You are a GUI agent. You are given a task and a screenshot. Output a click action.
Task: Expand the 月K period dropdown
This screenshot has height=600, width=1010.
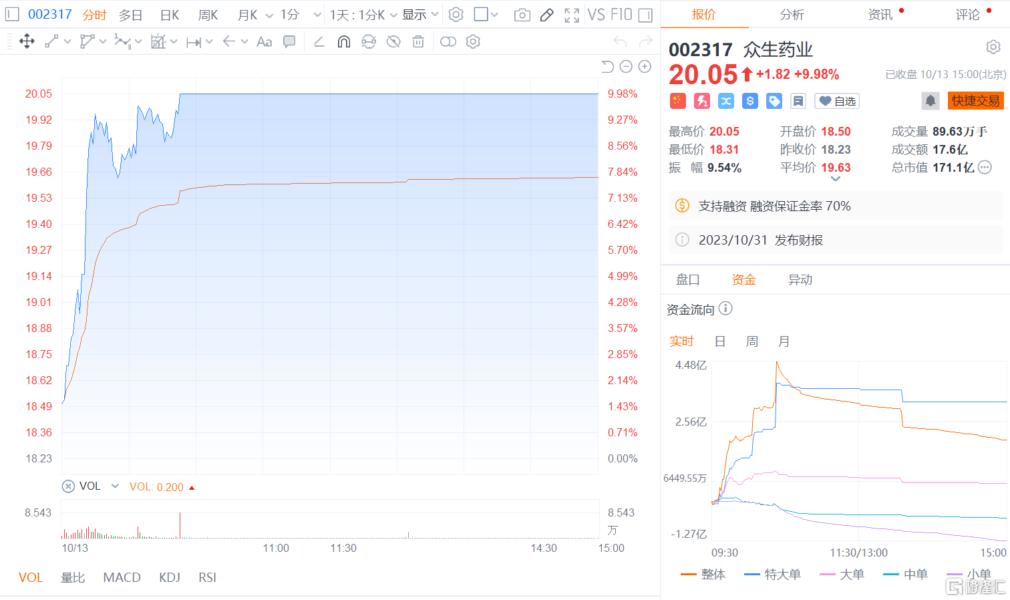(269, 15)
